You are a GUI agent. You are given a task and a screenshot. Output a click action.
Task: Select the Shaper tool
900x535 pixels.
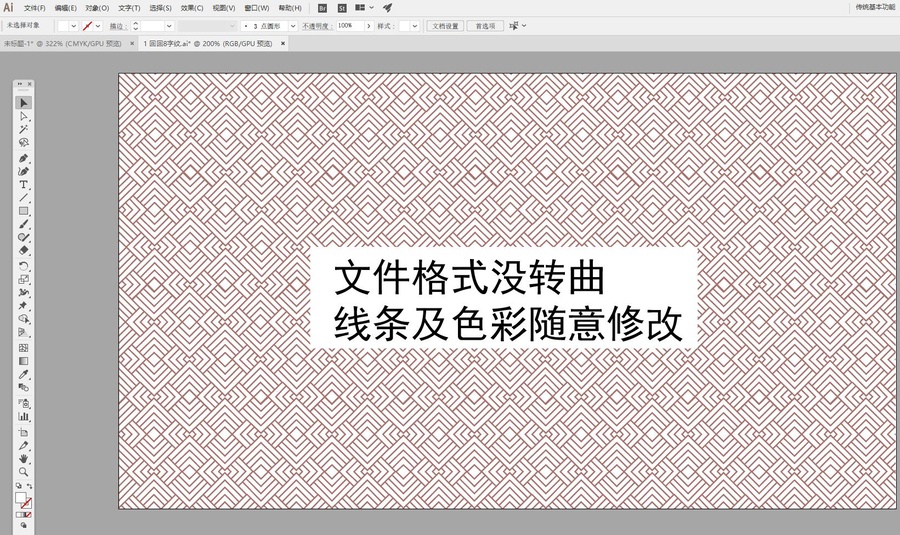(24, 237)
